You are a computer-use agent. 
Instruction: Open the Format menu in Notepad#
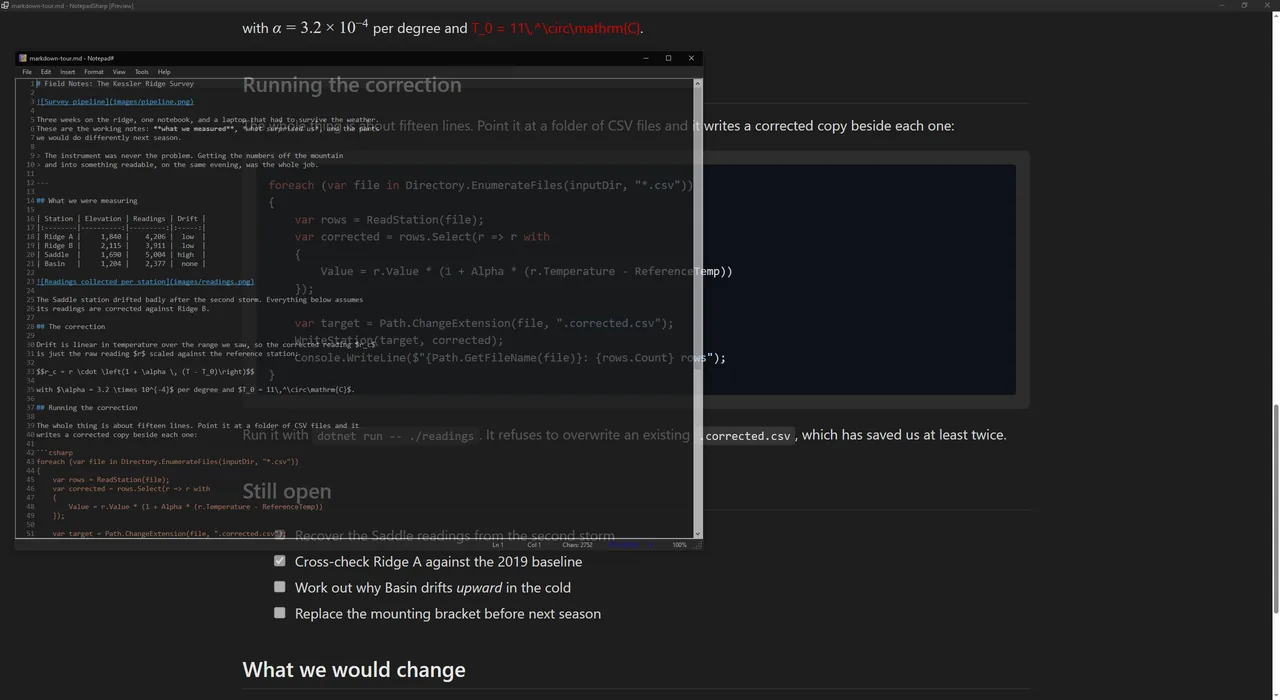coord(94,72)
